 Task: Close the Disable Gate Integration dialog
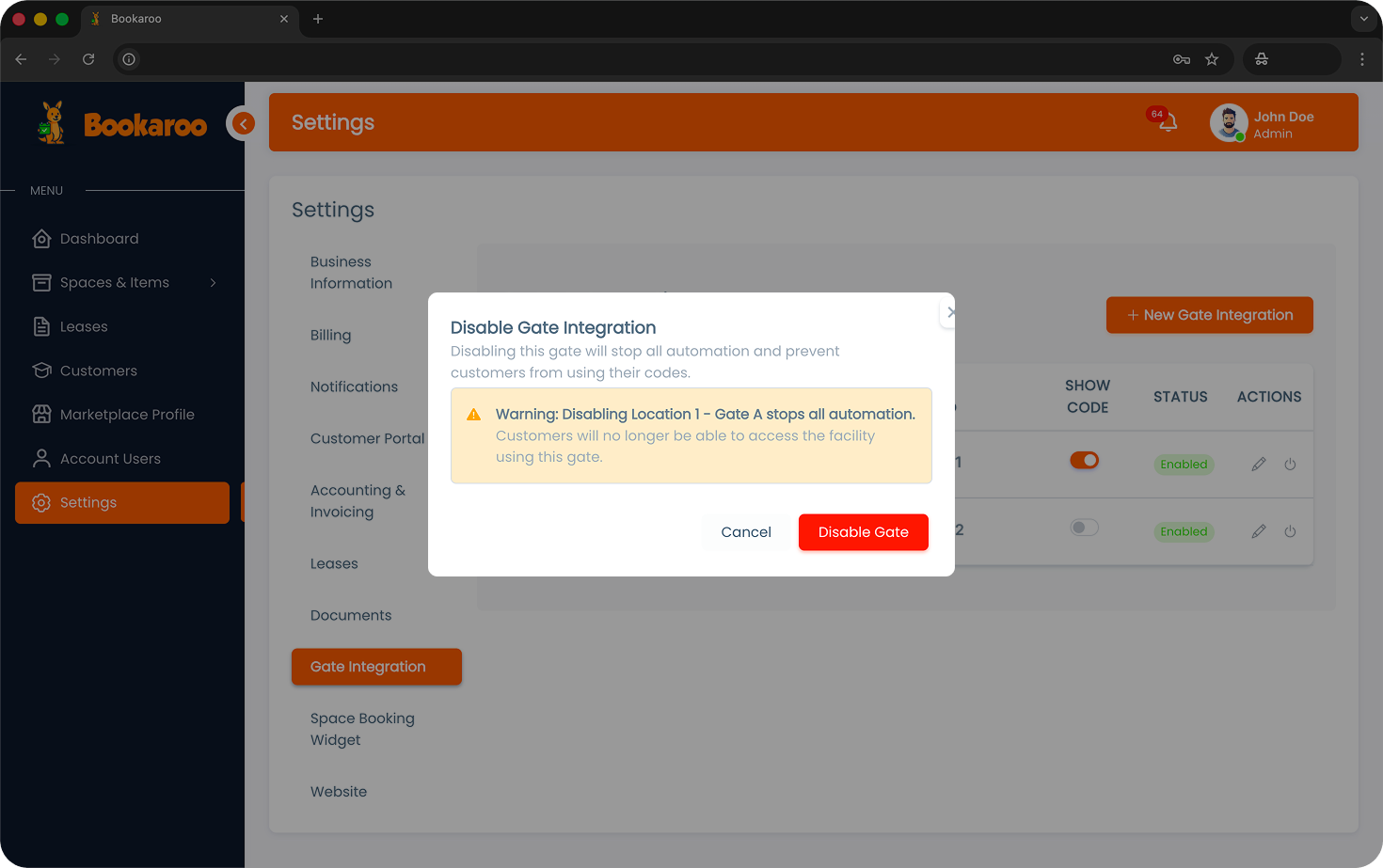point(949,312)
